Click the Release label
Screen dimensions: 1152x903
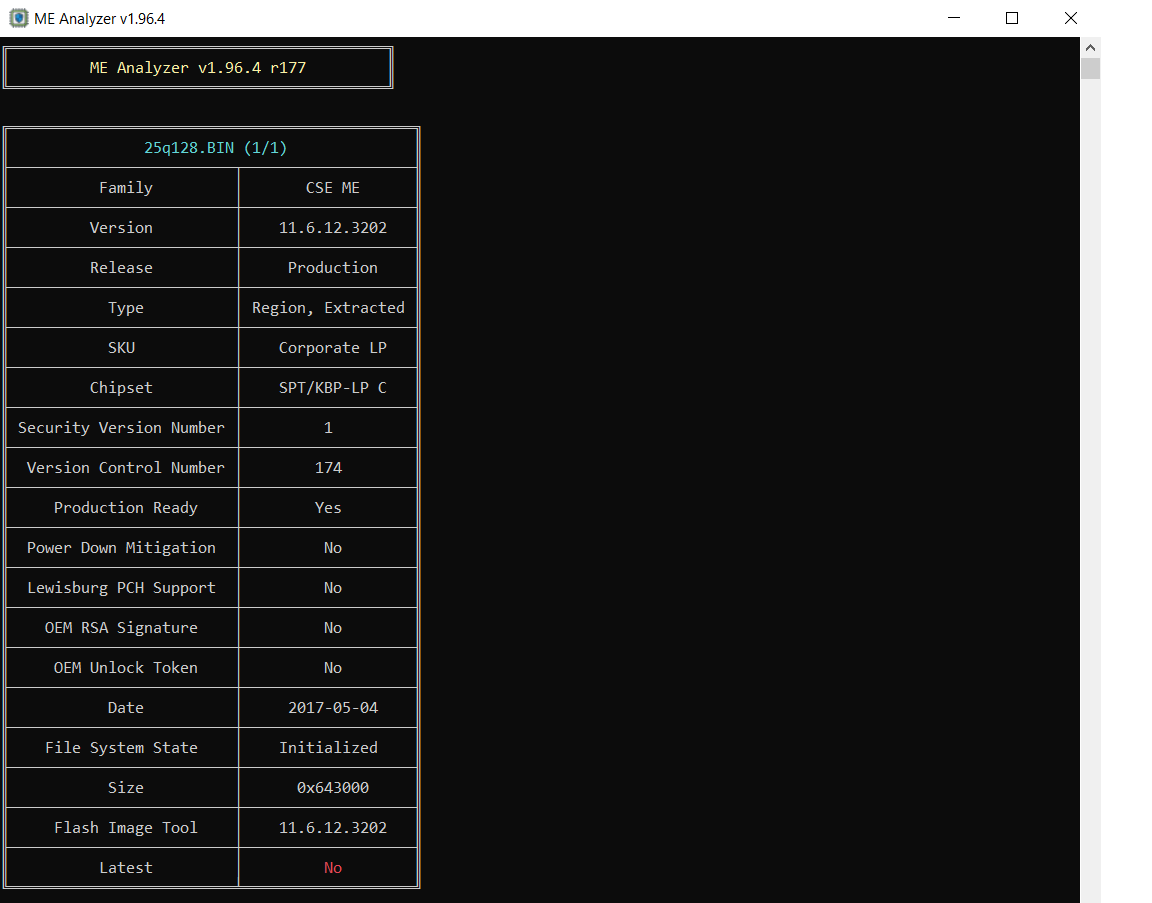[x=121, y=267]
